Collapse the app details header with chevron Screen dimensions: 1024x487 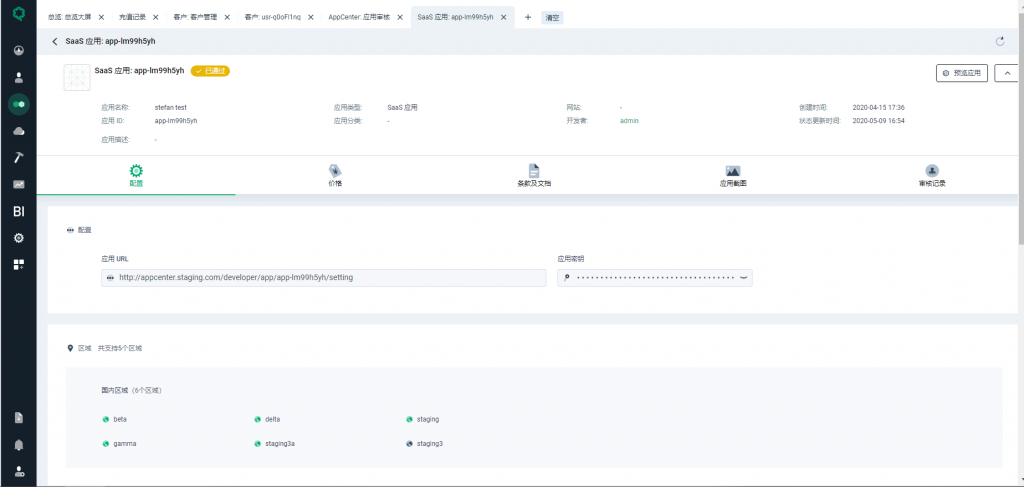[1005, 73]
